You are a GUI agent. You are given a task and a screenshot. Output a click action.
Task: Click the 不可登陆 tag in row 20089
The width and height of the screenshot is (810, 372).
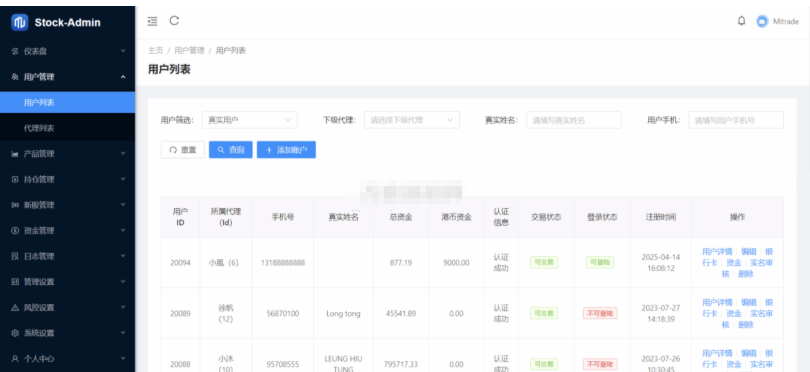pos(600,313)
